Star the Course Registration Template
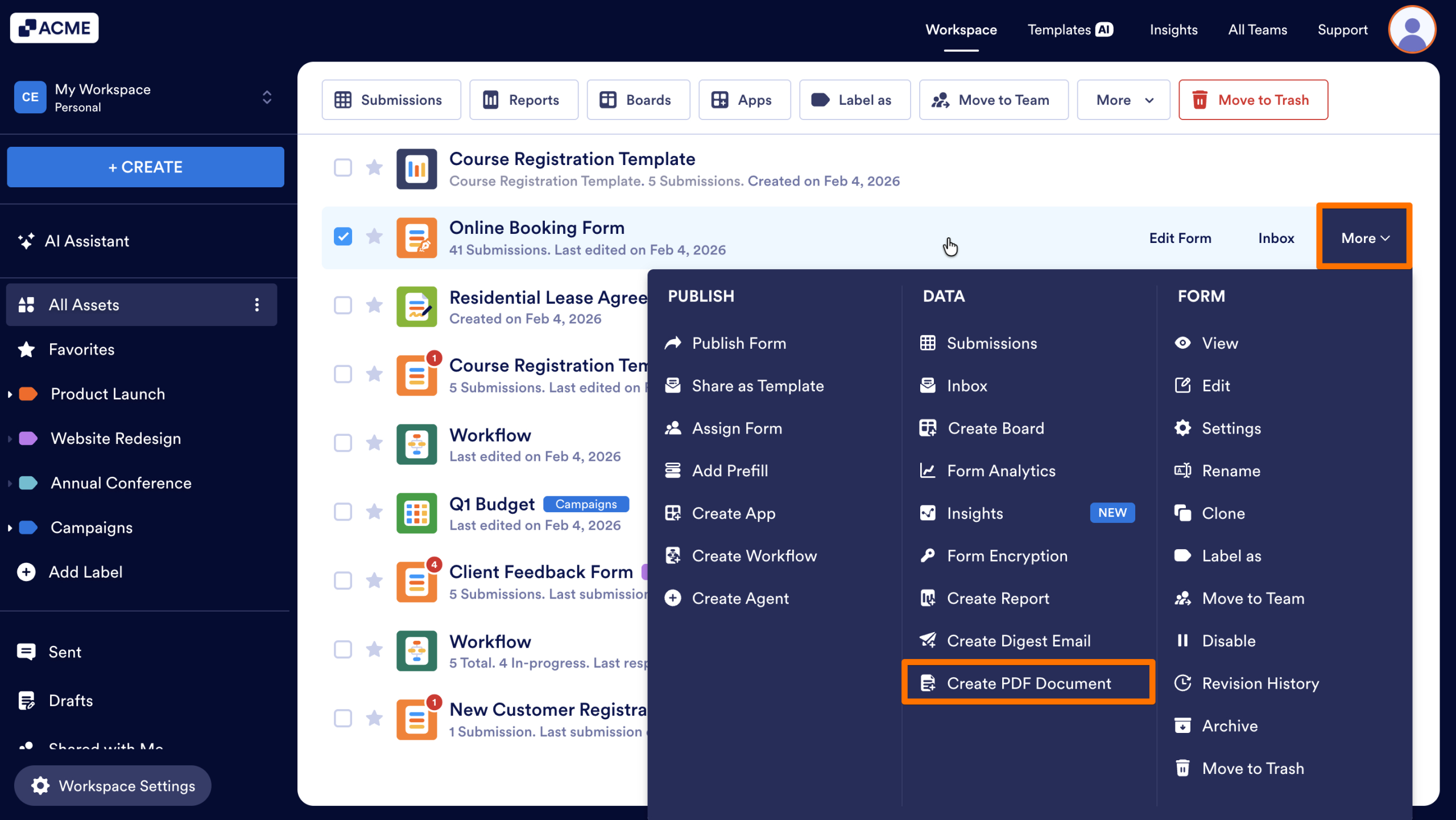 click(x=374, y=168)
